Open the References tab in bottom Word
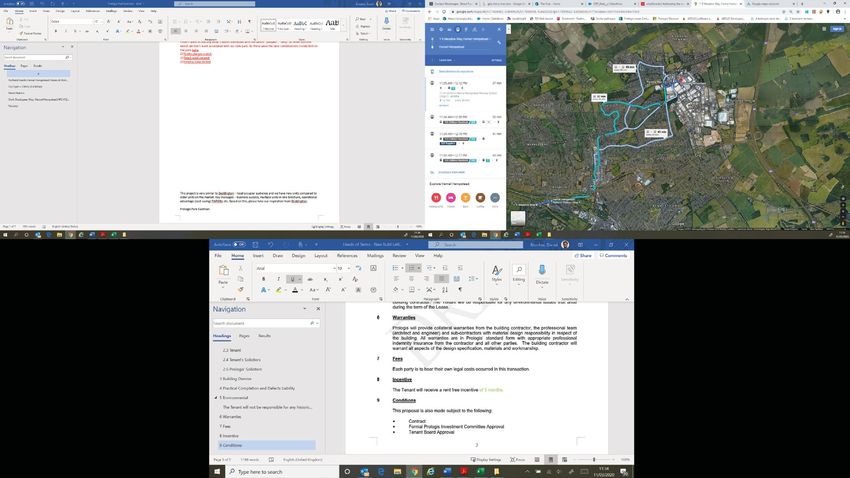Screen dimensions: 850x478 [347, 255]
